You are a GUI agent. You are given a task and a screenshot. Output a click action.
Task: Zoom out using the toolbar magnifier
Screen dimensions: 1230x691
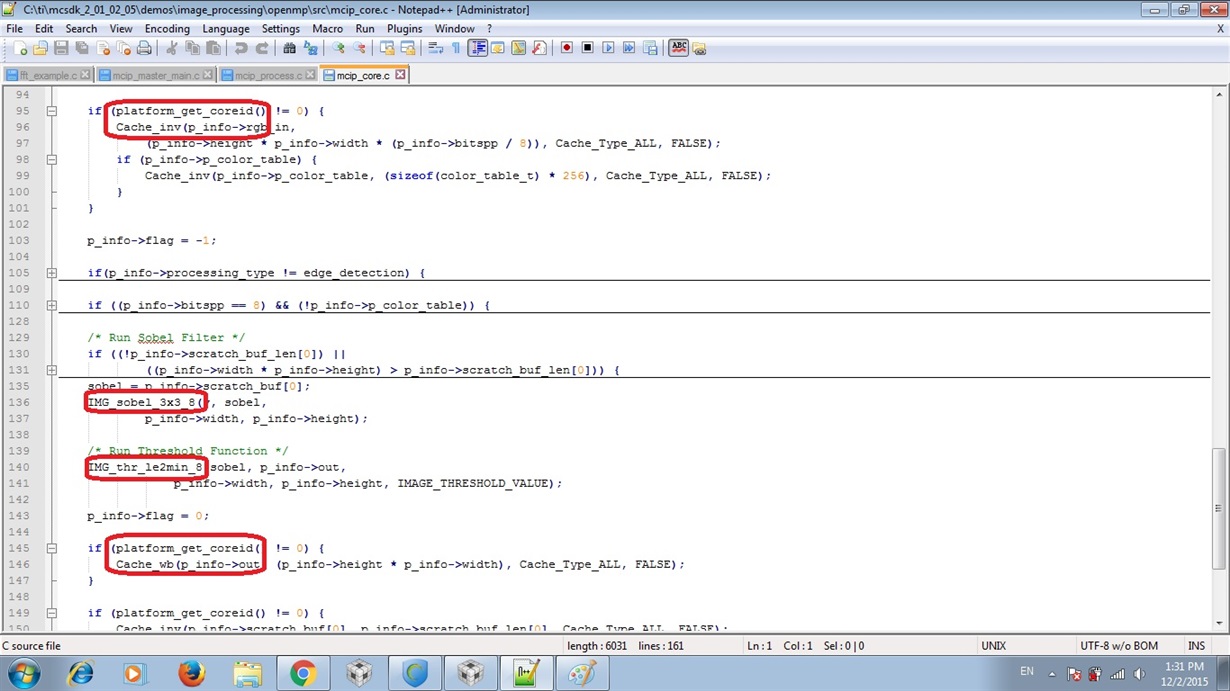coord(359,48)
